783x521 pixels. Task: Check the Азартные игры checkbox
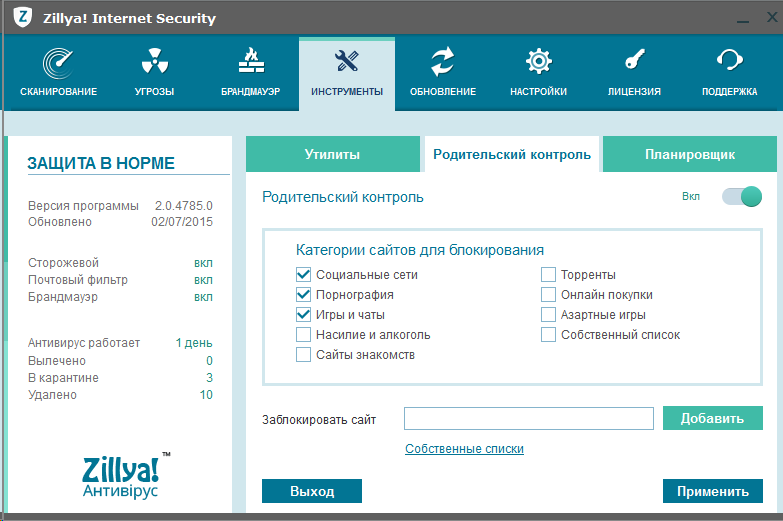tap(548, 315)
